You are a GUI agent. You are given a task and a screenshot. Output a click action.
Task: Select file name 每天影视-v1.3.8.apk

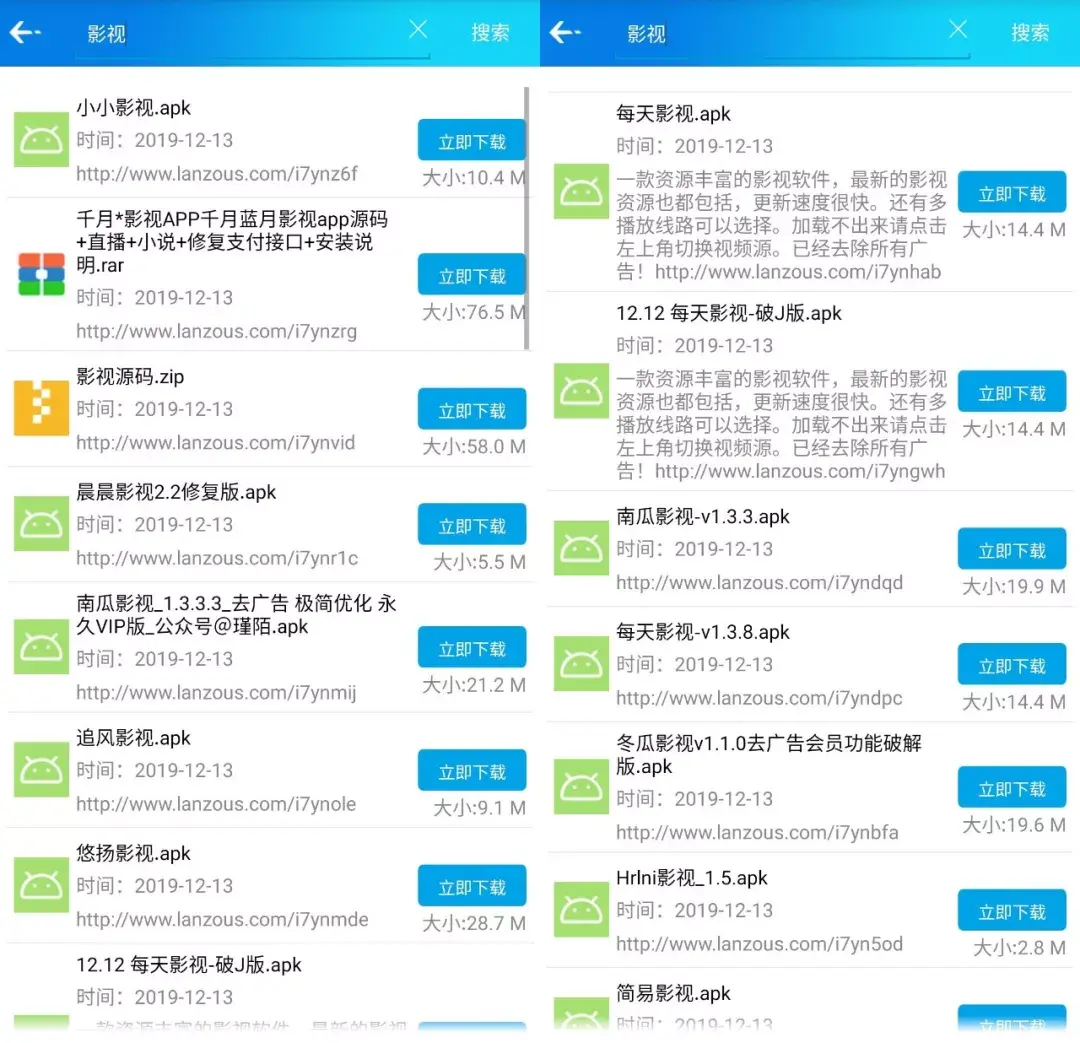[x=703, y=632]
